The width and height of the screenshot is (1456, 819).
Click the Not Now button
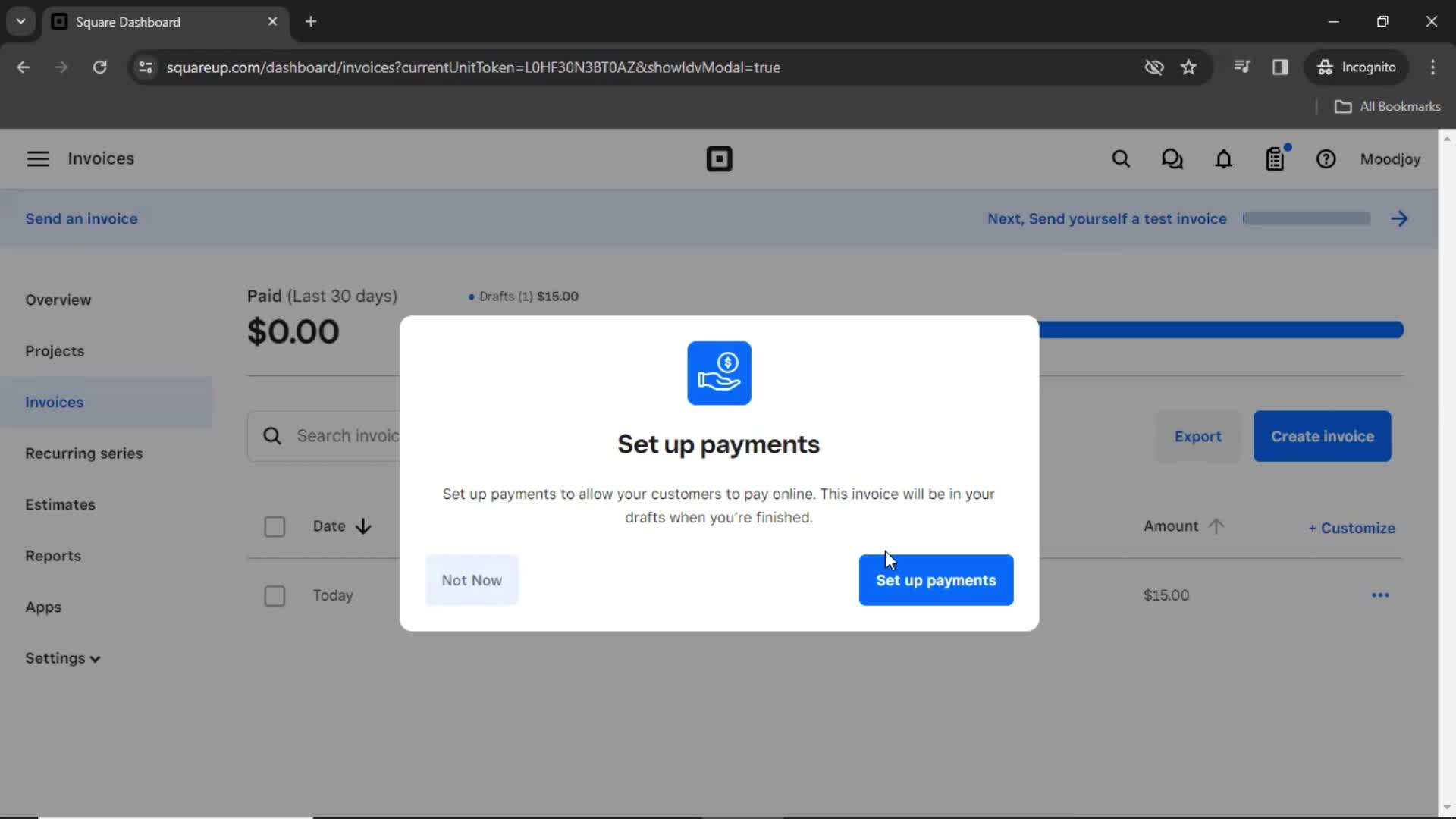[x=471, y=580]
